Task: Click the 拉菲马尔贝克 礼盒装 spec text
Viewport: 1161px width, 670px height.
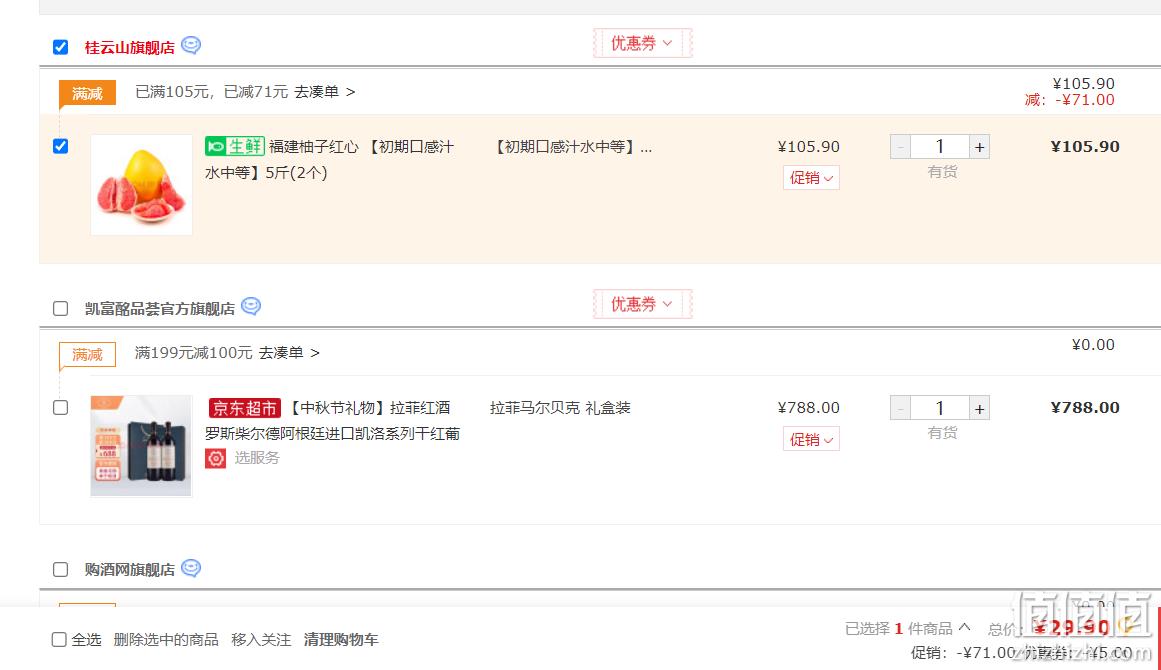Action: [560, 408]
